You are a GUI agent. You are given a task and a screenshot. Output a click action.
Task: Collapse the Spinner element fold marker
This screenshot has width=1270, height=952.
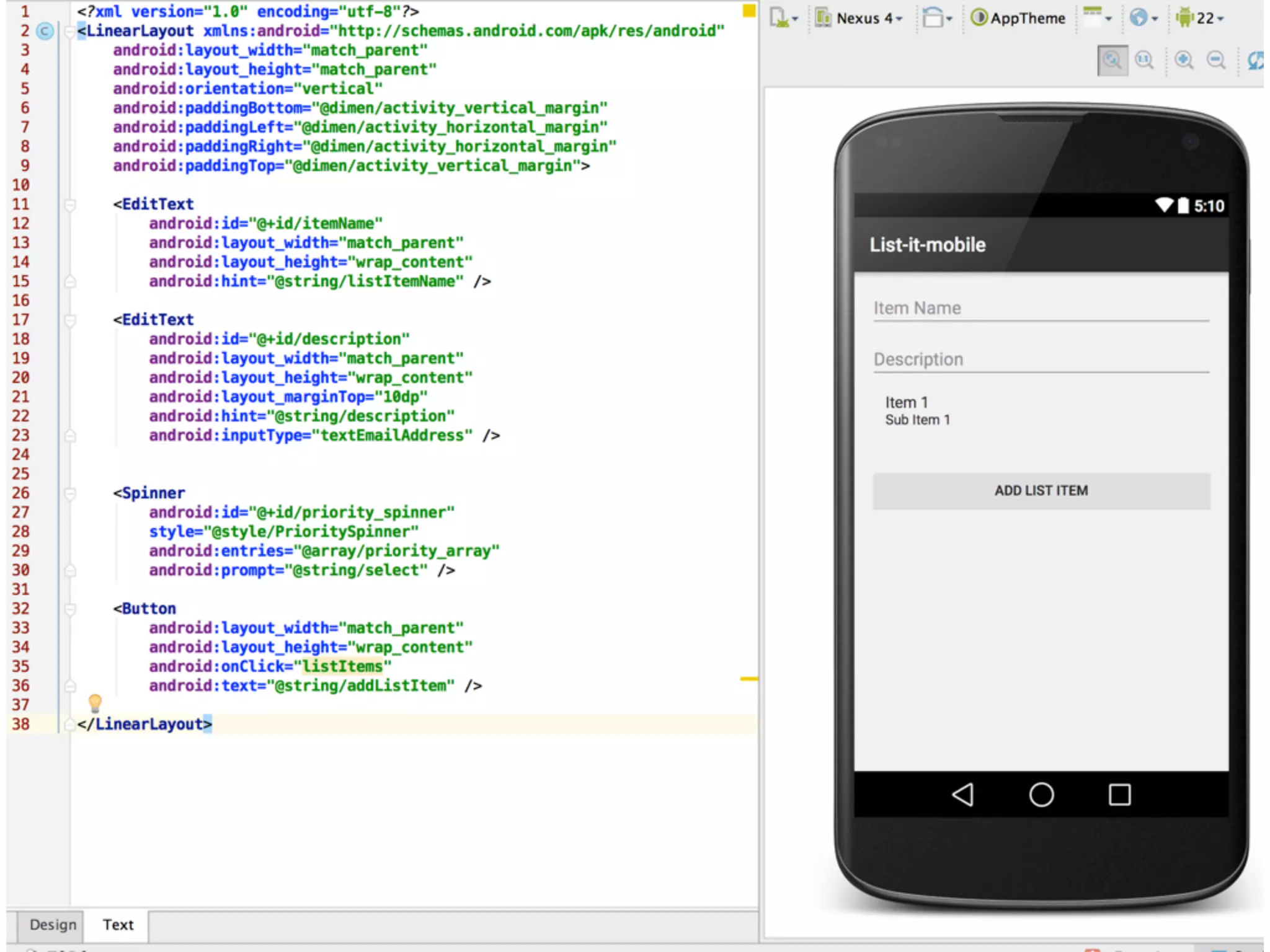pos(70,493)
